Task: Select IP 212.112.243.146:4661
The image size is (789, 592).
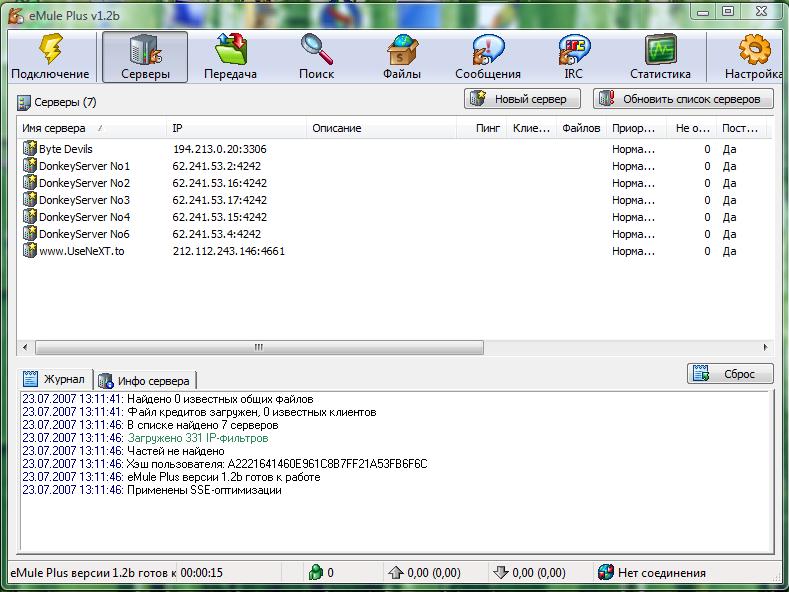Action: [229, 251]
